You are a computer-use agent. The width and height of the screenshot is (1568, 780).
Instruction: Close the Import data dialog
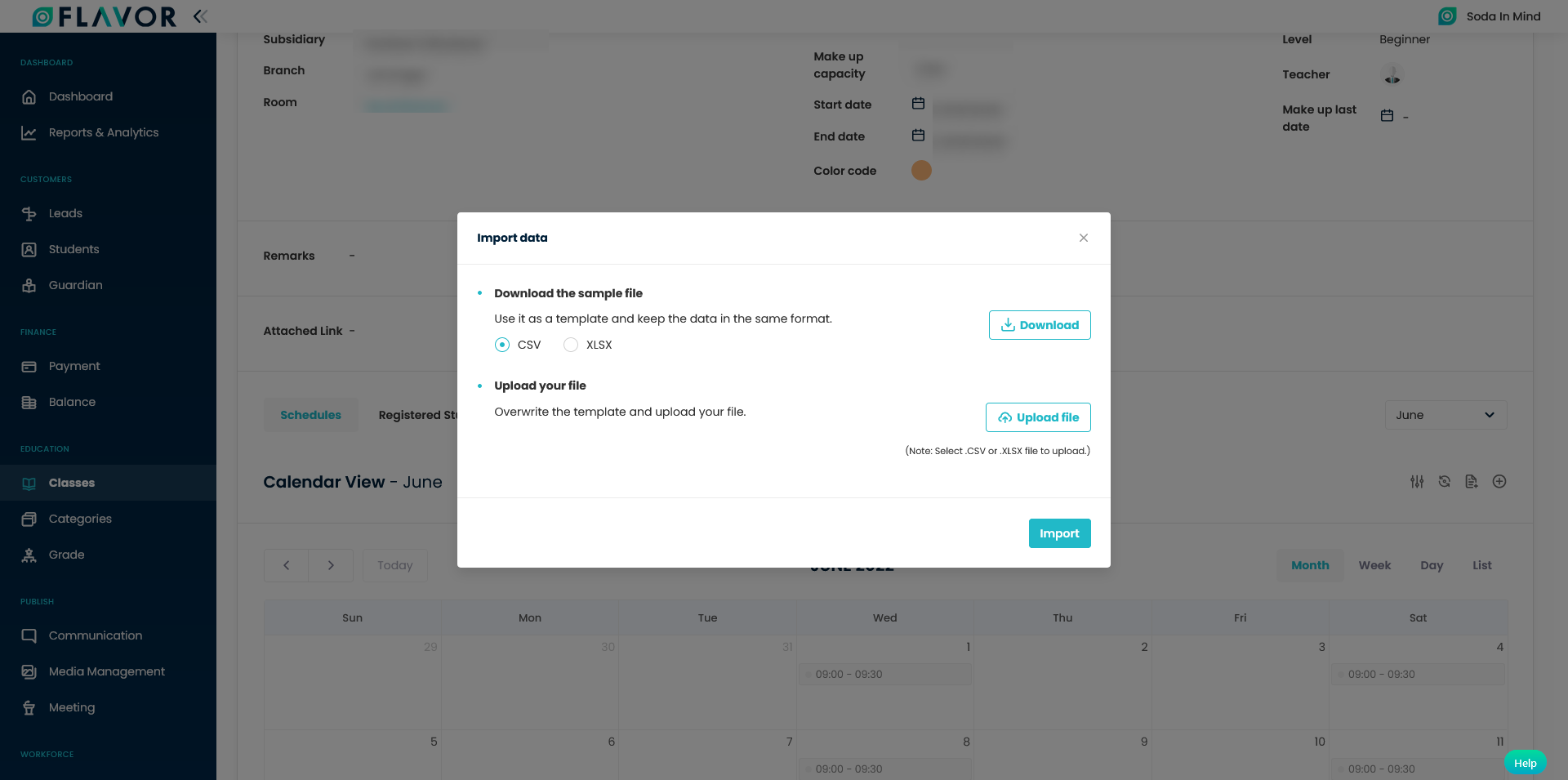tap(1084, 238)
